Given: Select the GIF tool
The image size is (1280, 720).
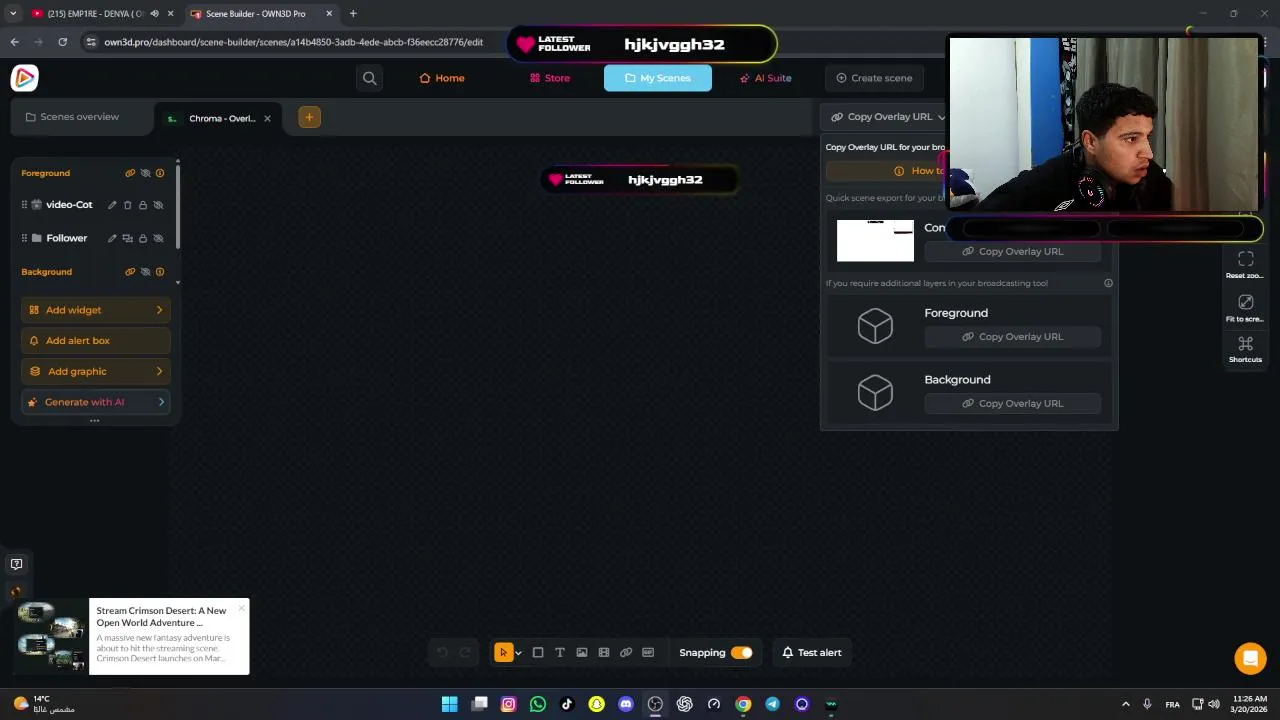Looking at the screenshot, I should [x=648, y=653].
